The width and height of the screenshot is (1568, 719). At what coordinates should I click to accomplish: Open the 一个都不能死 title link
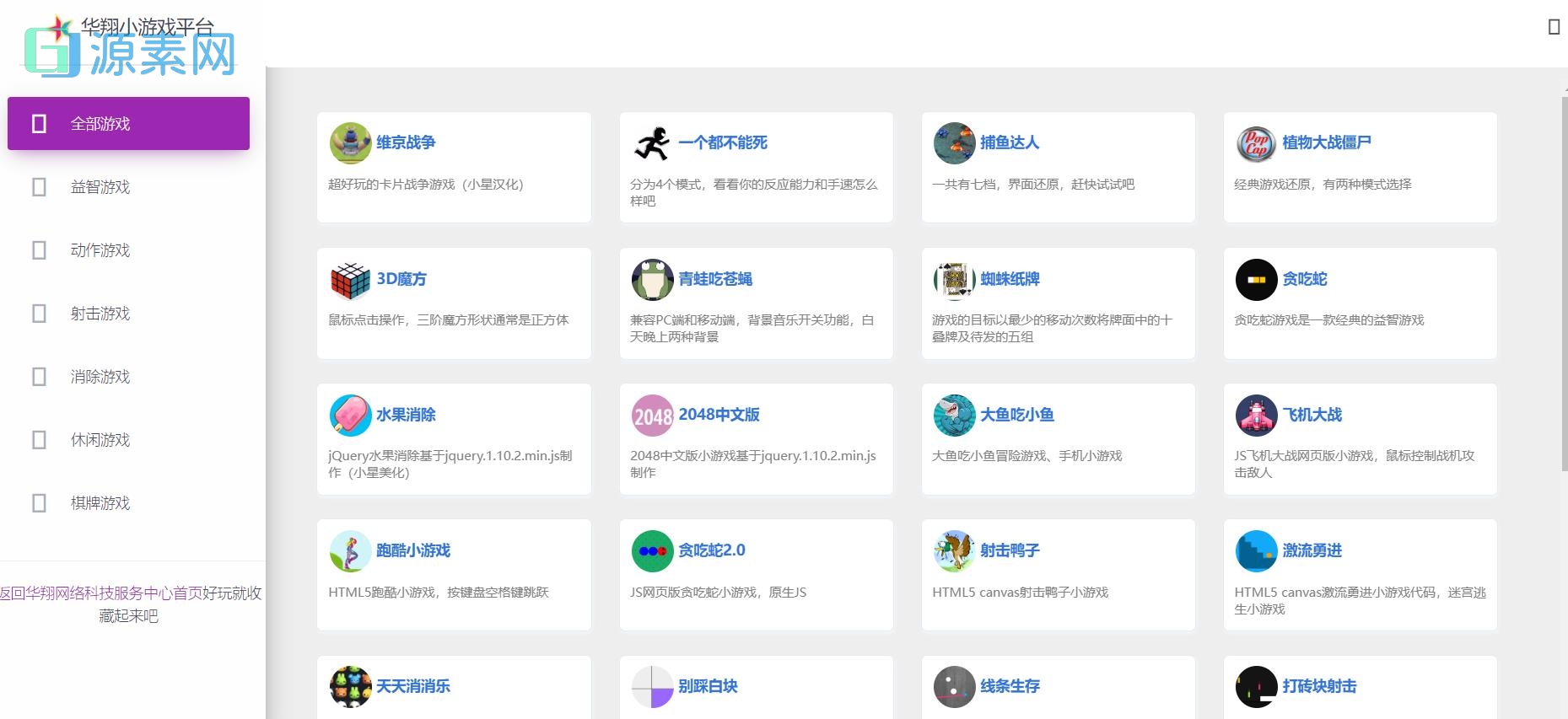723,142
